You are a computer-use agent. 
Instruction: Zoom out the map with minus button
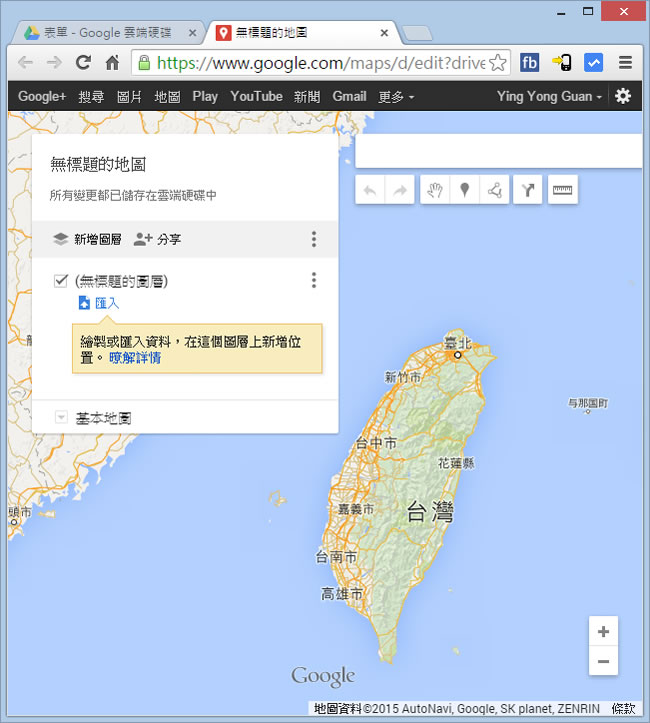tap(603, 661)
